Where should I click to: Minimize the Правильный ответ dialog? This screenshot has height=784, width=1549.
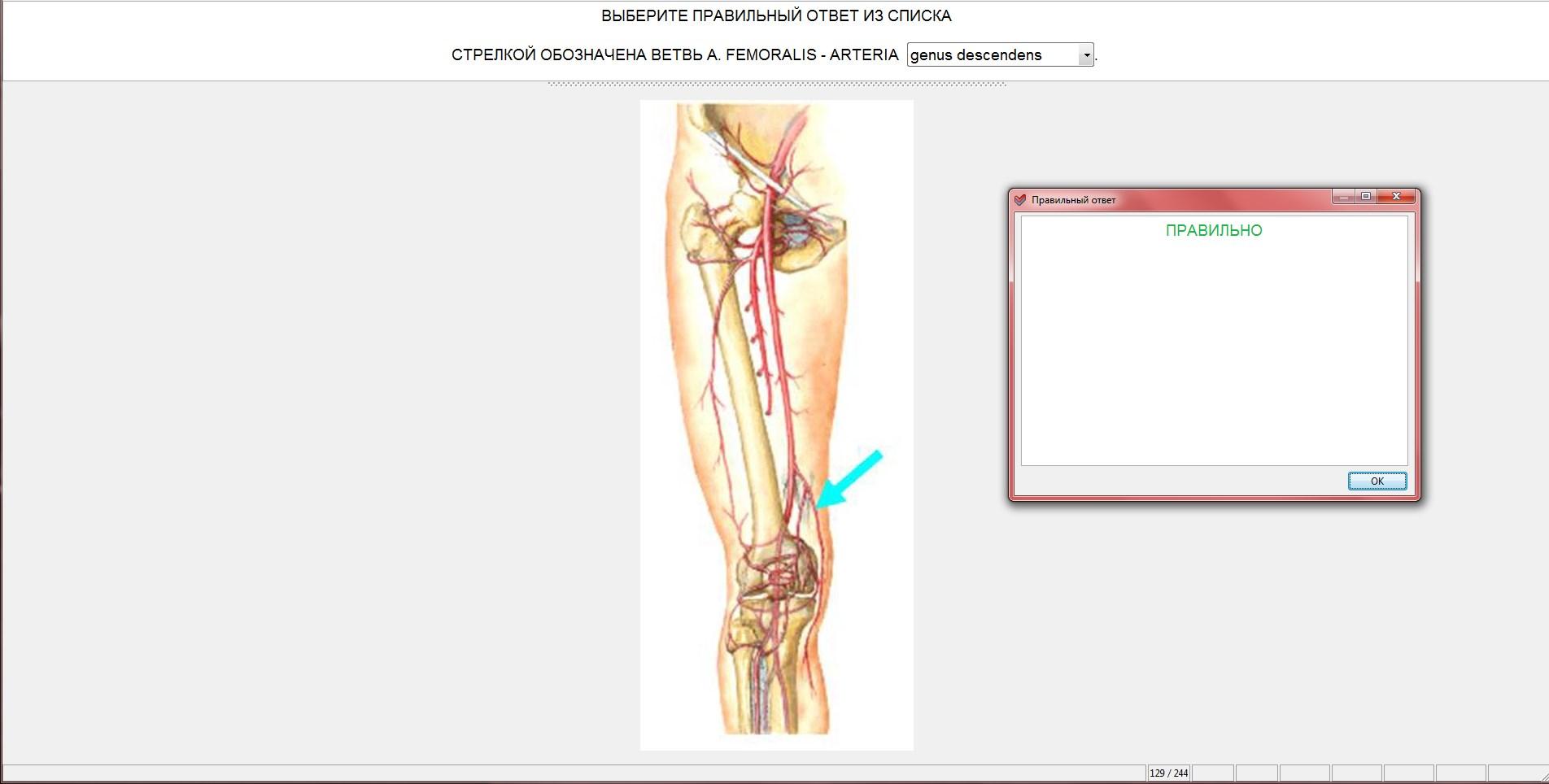point(1343,197)
